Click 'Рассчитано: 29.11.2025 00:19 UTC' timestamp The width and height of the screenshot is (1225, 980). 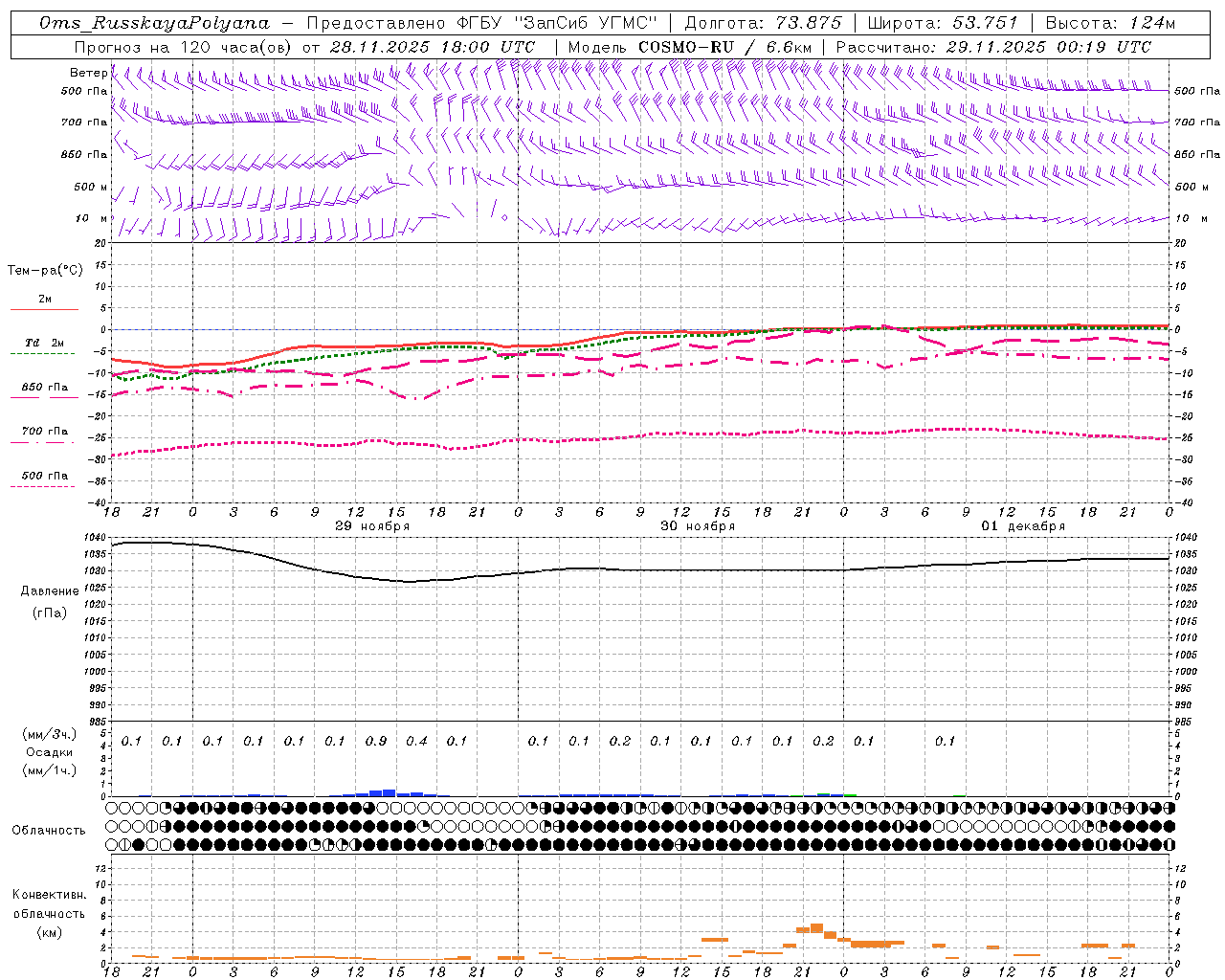pos(993,47)
